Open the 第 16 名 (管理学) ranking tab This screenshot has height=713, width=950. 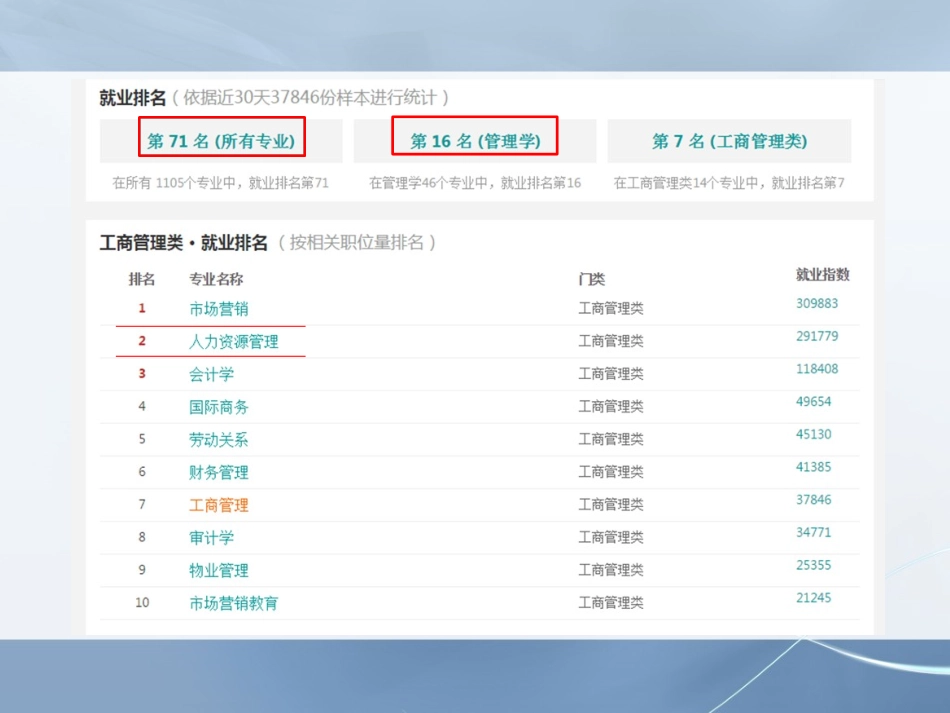pos(475,141)
